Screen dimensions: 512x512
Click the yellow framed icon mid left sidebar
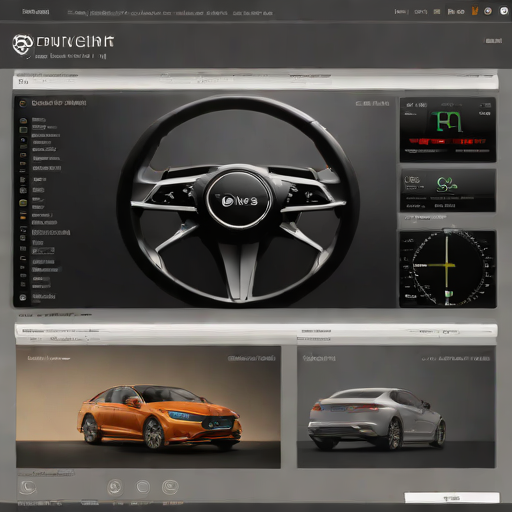point(23,202)
